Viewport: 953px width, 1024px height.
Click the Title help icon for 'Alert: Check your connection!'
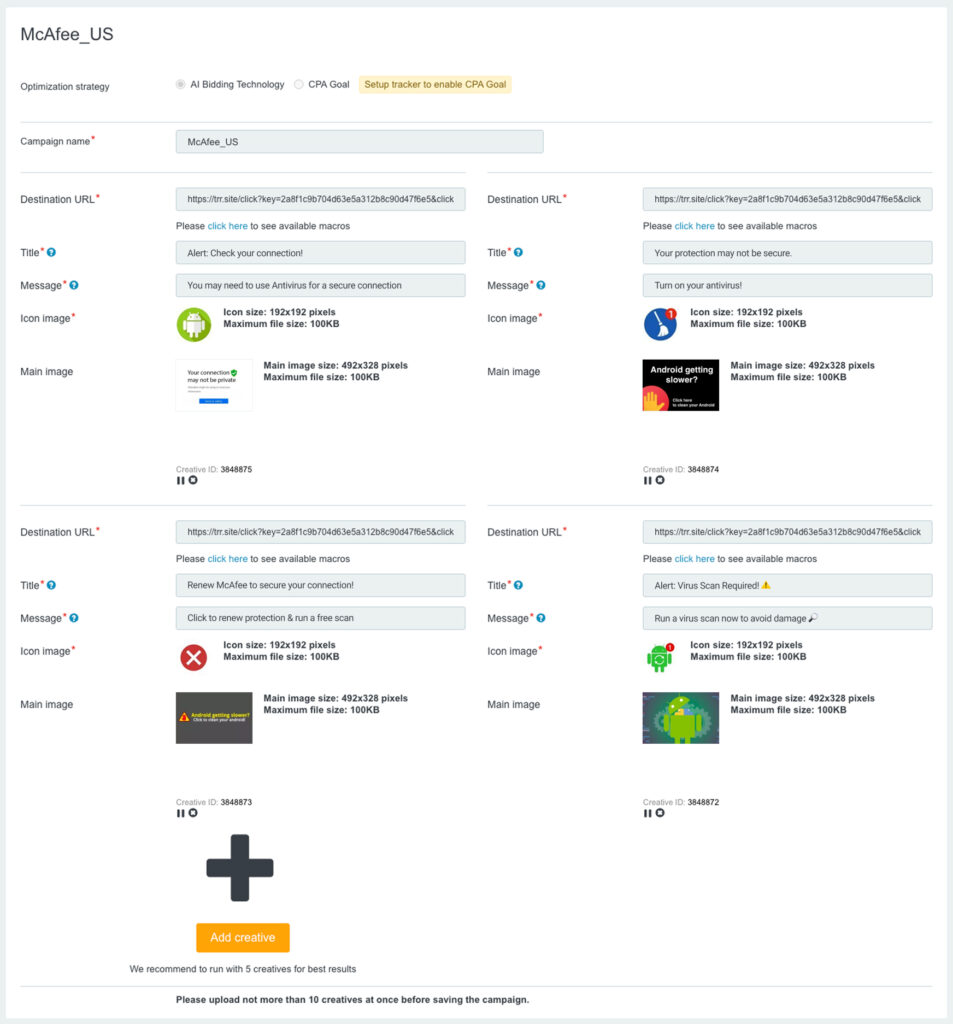[51, 253]
